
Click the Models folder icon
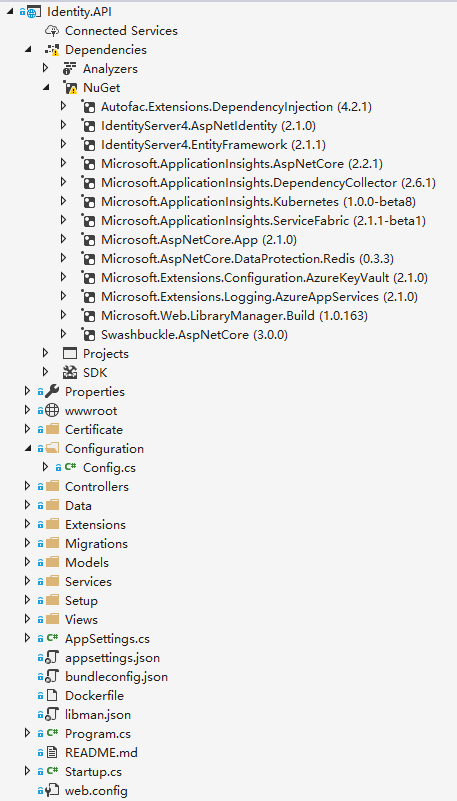pos(52,562)
